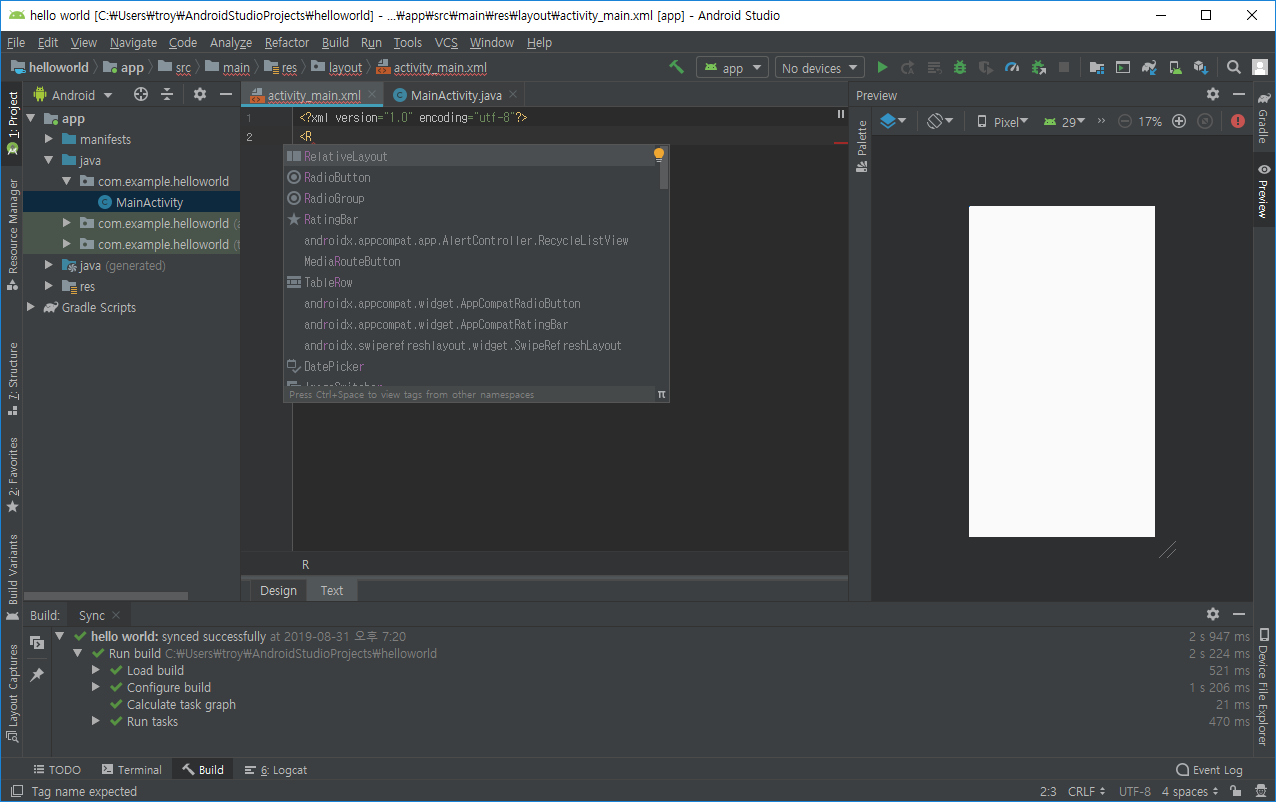Open SDK Manager icon
1276x802 pixels.
coord(1201,67)
